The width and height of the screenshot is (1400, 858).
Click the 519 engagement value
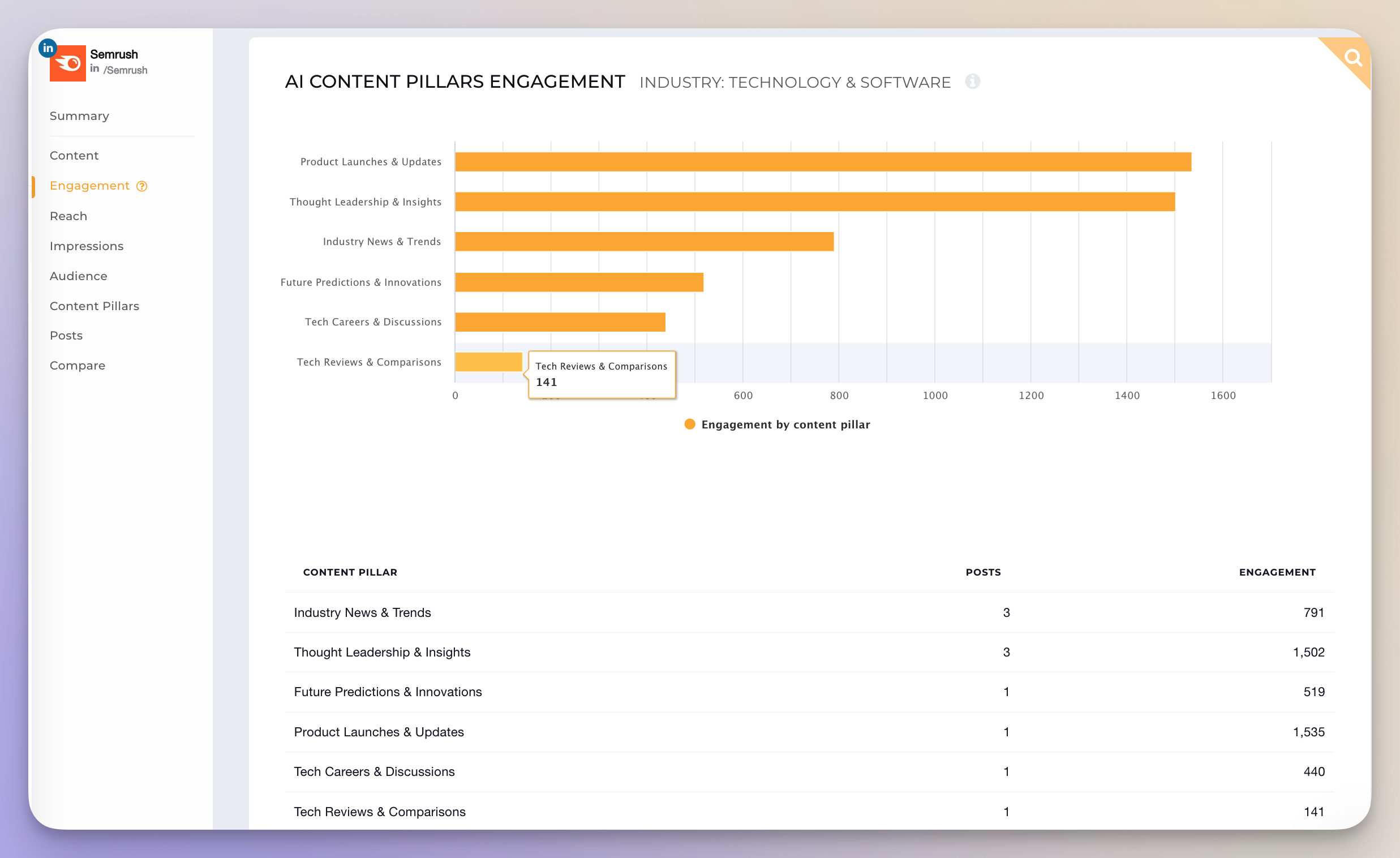pos(1313,692)
